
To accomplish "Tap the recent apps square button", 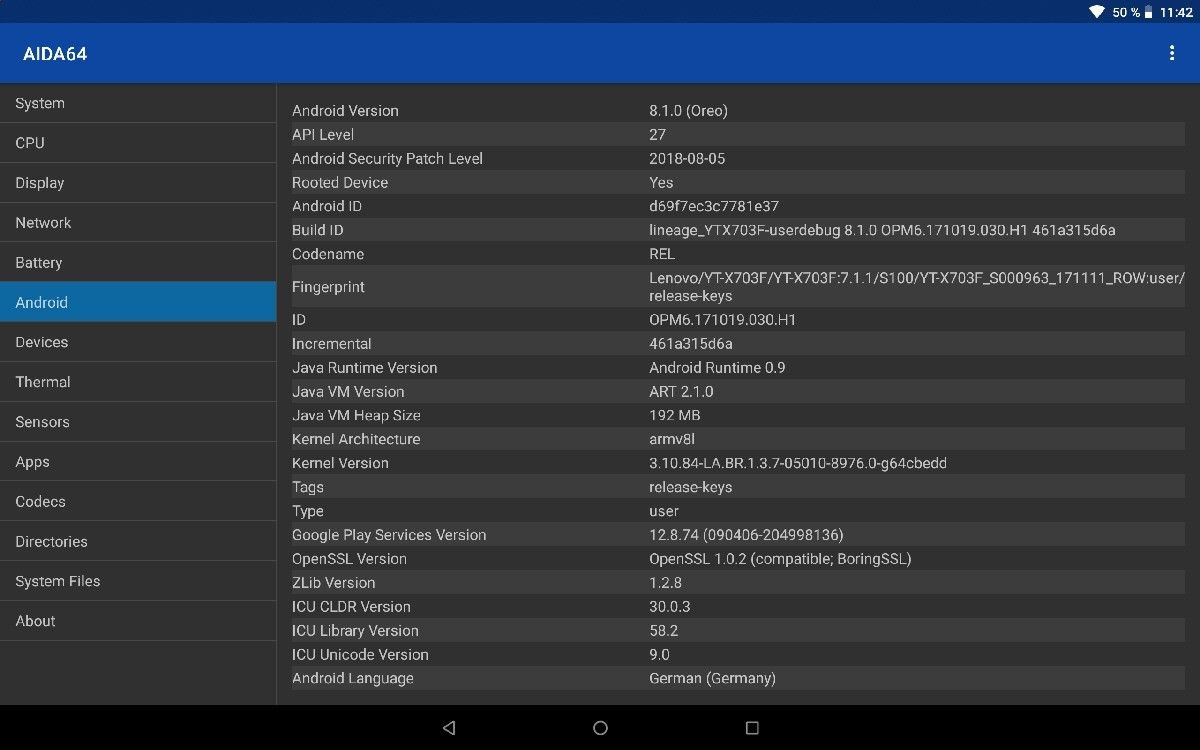I will pyautogui.click(x=752, y=728).
